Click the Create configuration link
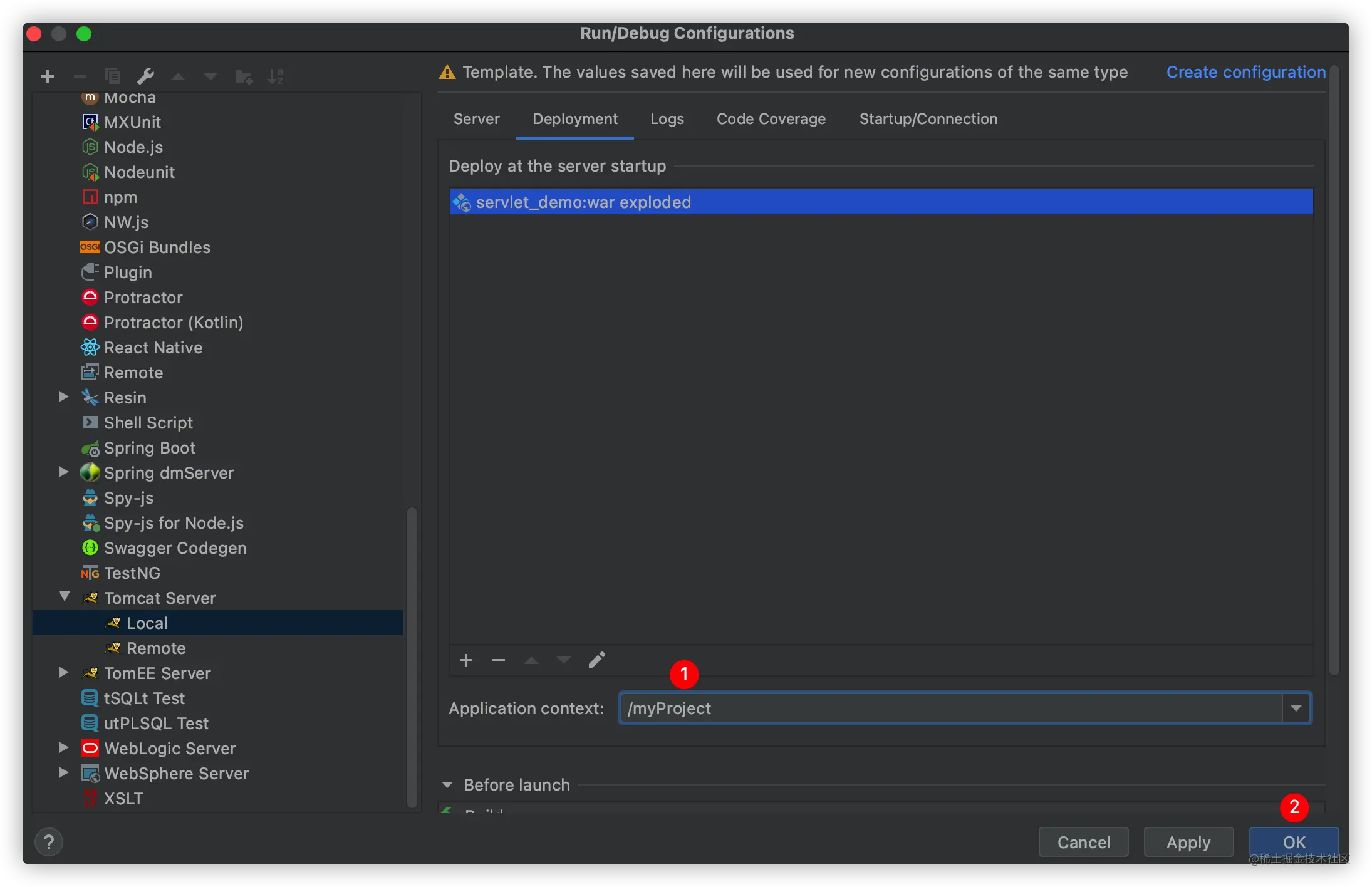 click(x=1245, y=72)
